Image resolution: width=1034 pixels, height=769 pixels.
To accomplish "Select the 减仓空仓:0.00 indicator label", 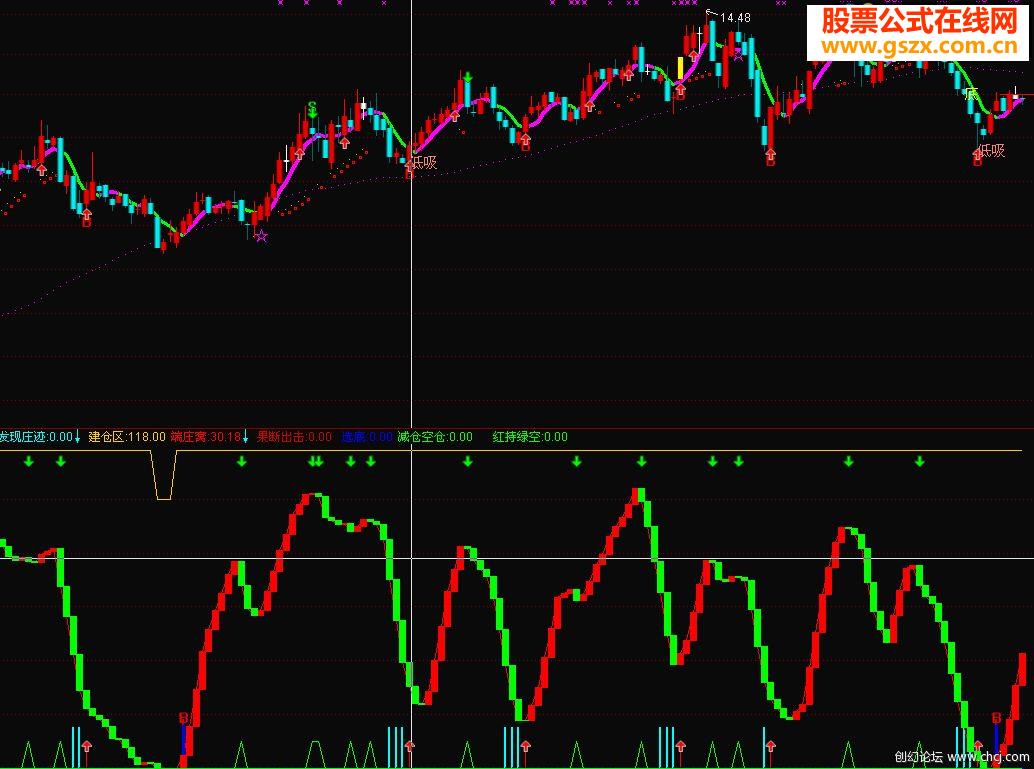I will (435, 437).
